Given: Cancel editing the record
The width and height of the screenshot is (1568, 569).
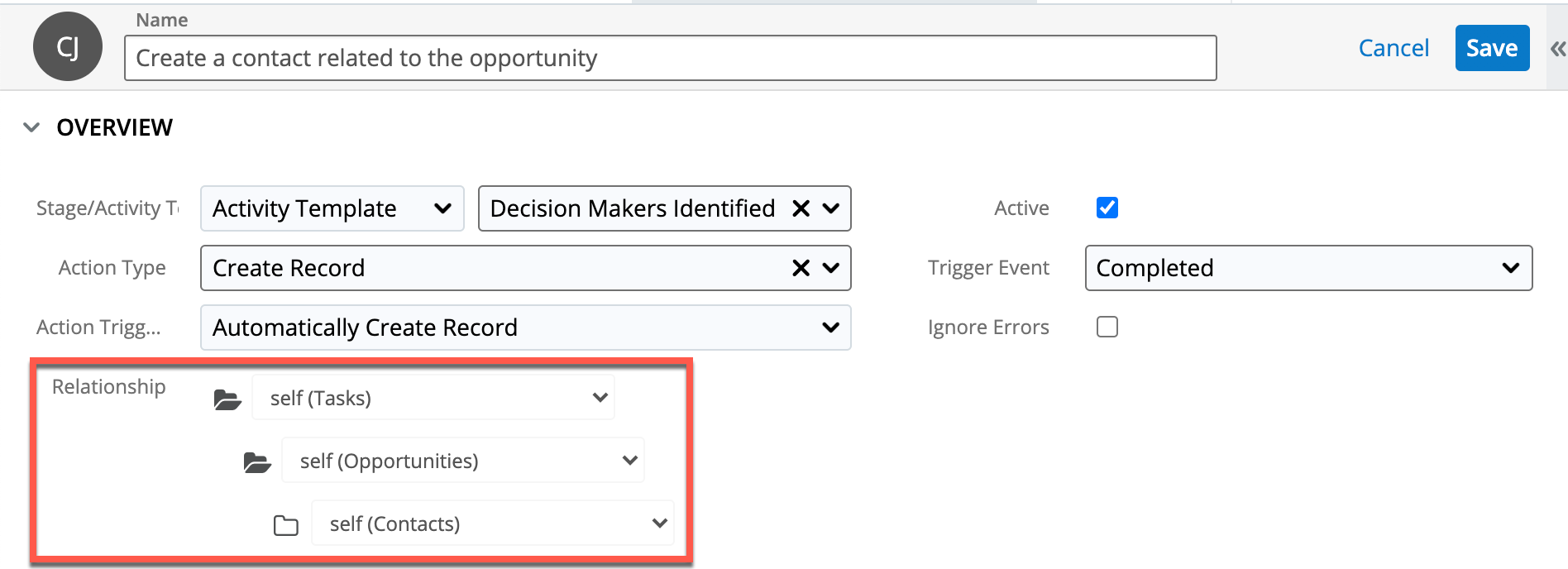Looking at the screenshot, I should [x=1394, y=48].
